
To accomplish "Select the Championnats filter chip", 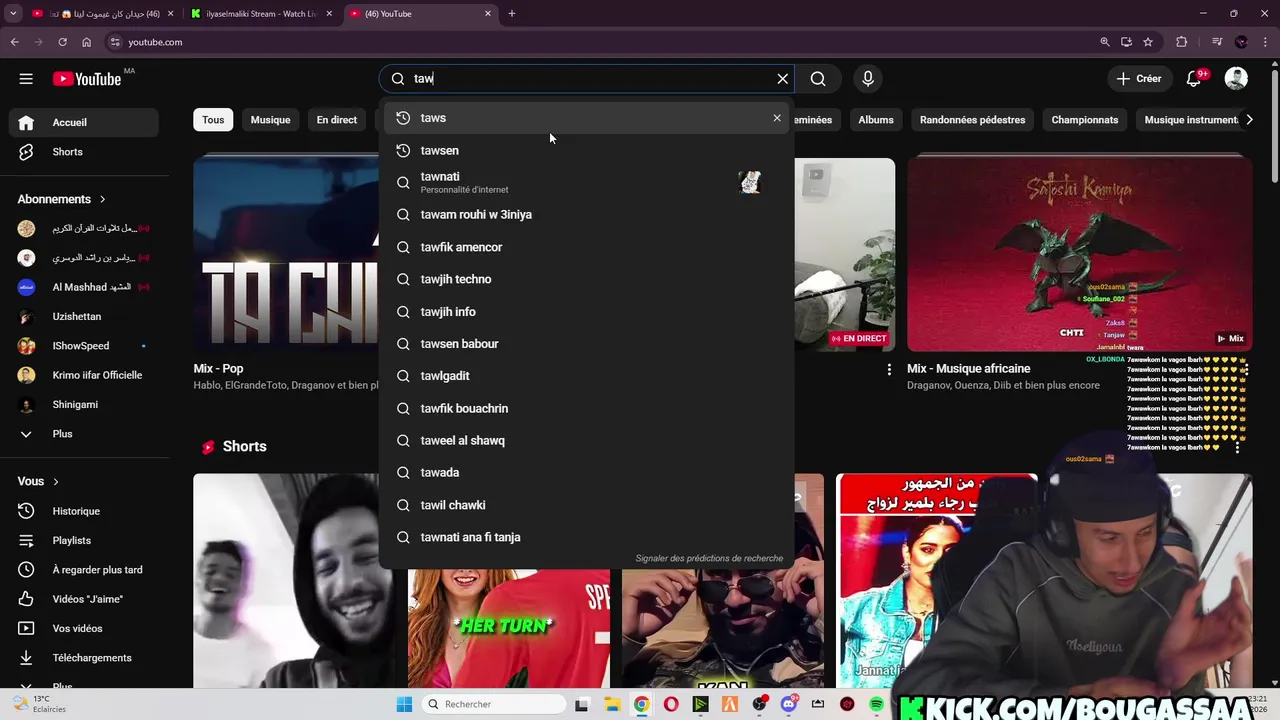I will tap(1085, 120).
